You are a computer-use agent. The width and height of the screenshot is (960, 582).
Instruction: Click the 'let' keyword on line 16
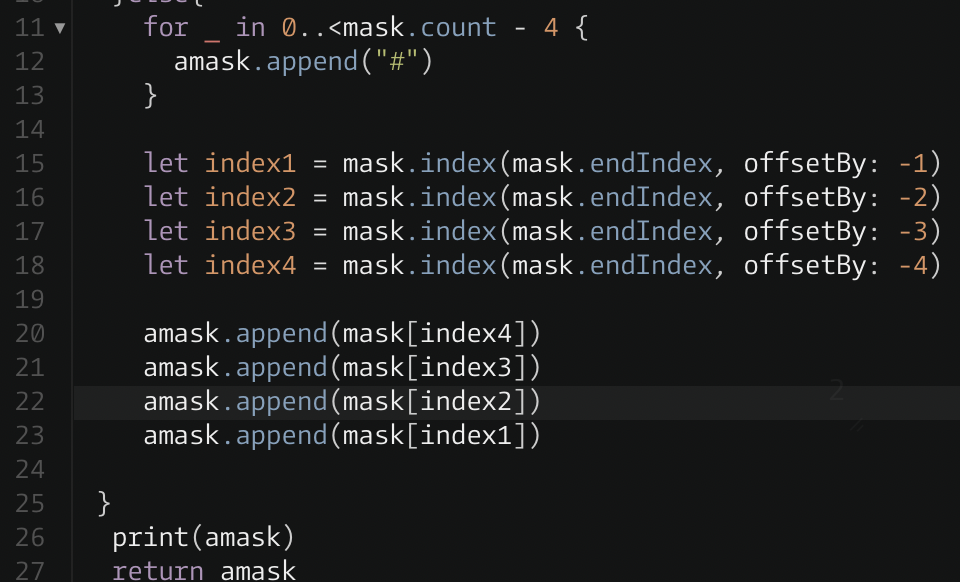pyautogui.click(x=166, y=198)
